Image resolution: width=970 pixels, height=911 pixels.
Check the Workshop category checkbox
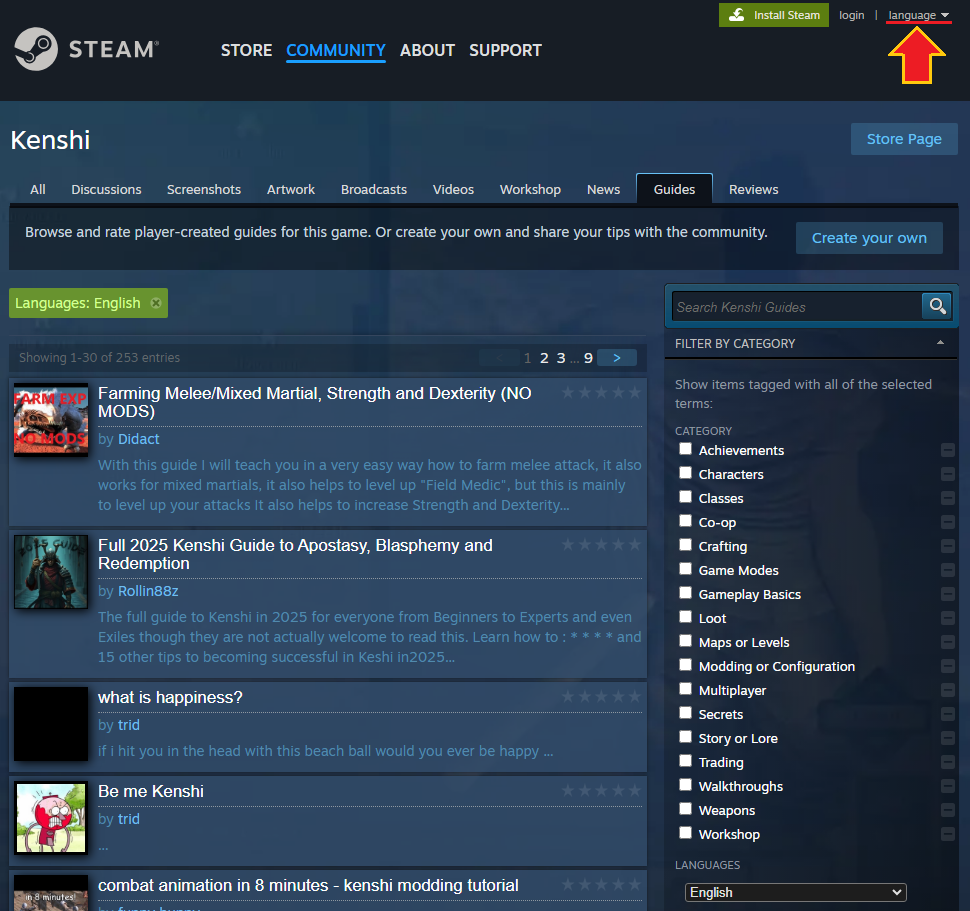coord(685,832)
